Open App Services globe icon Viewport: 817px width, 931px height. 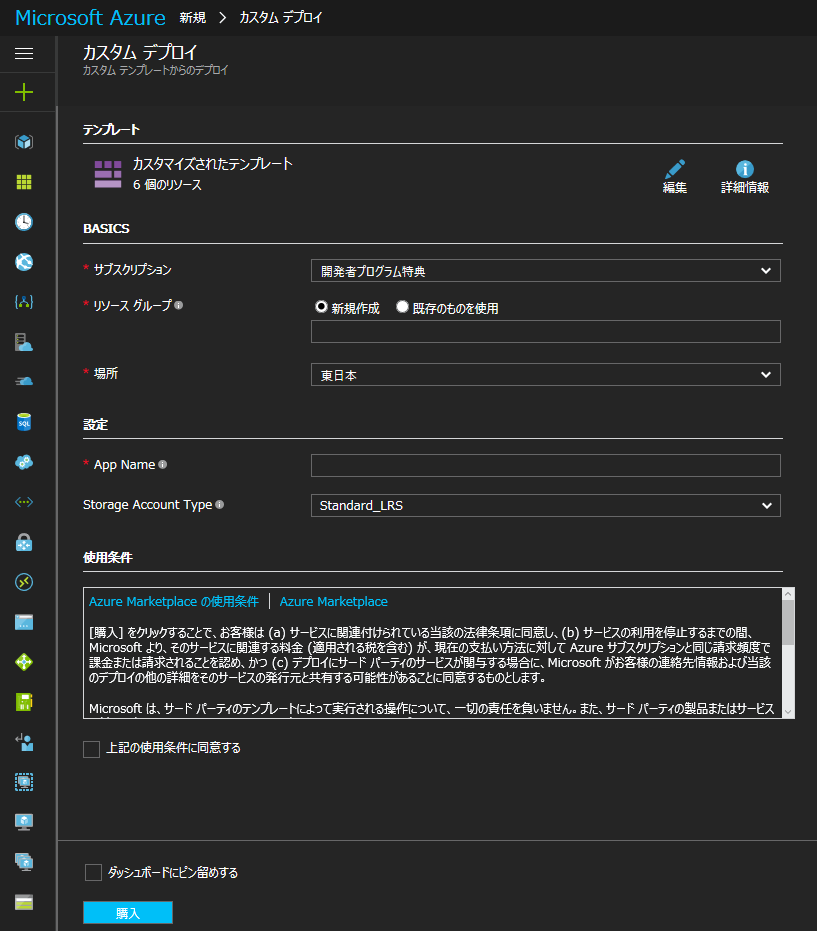point(24,262)
